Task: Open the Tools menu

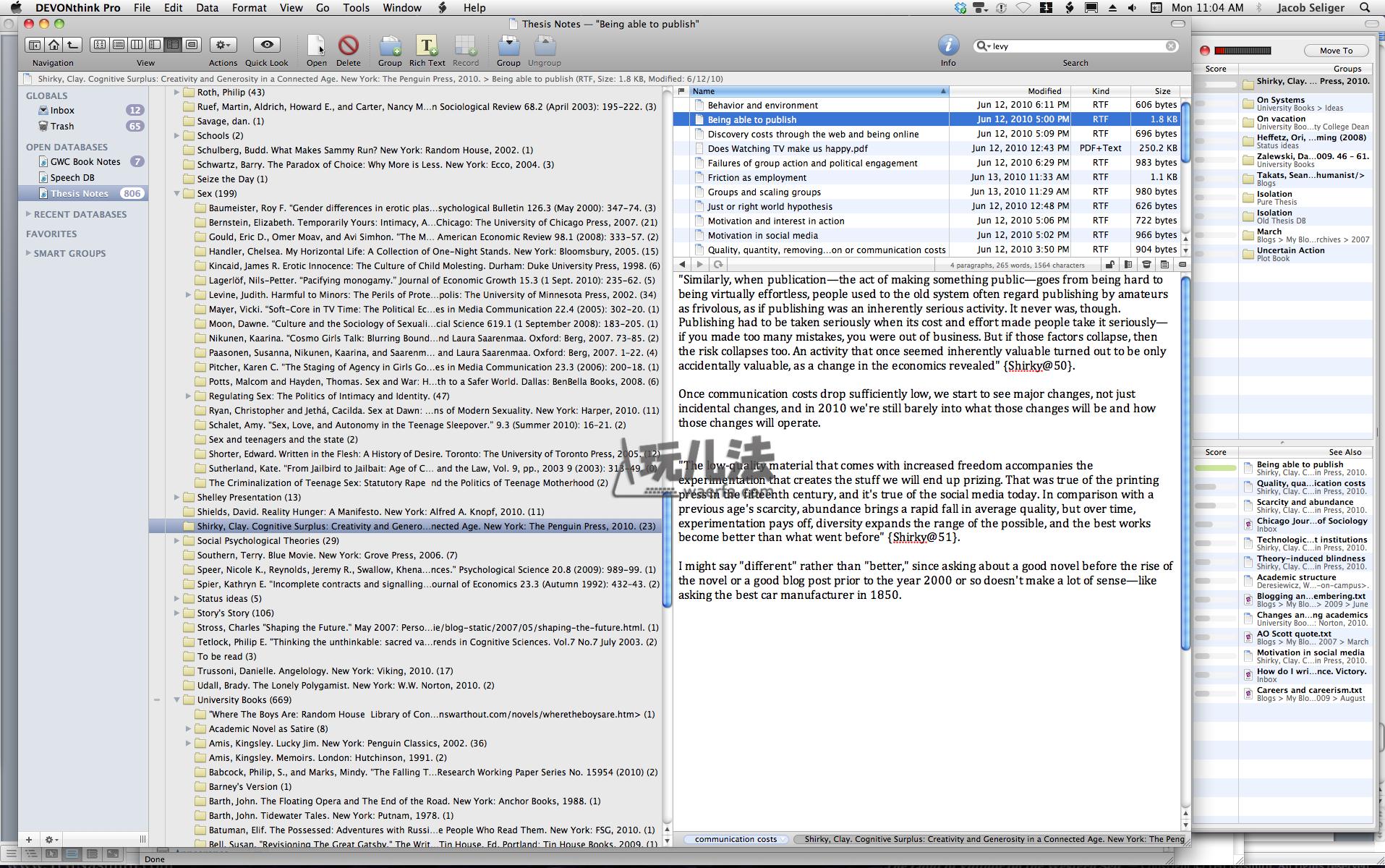Action: [356, 8]
